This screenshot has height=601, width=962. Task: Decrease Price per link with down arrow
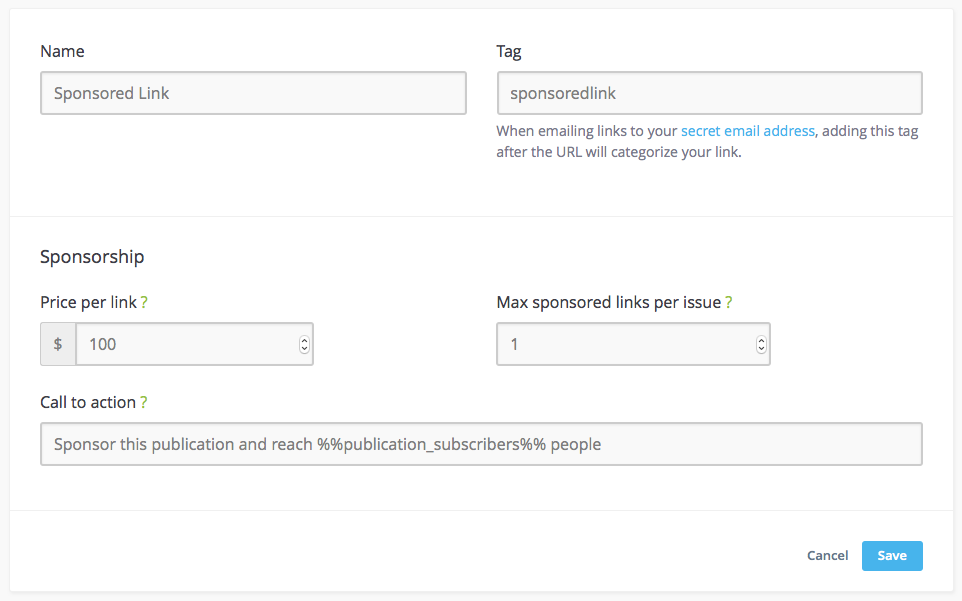304,349
